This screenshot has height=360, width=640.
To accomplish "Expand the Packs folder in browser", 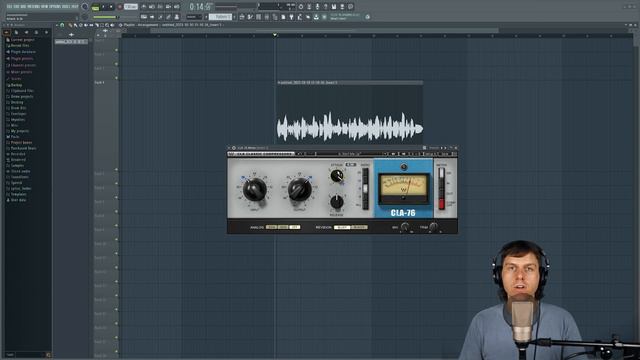I will pos(13,137).
